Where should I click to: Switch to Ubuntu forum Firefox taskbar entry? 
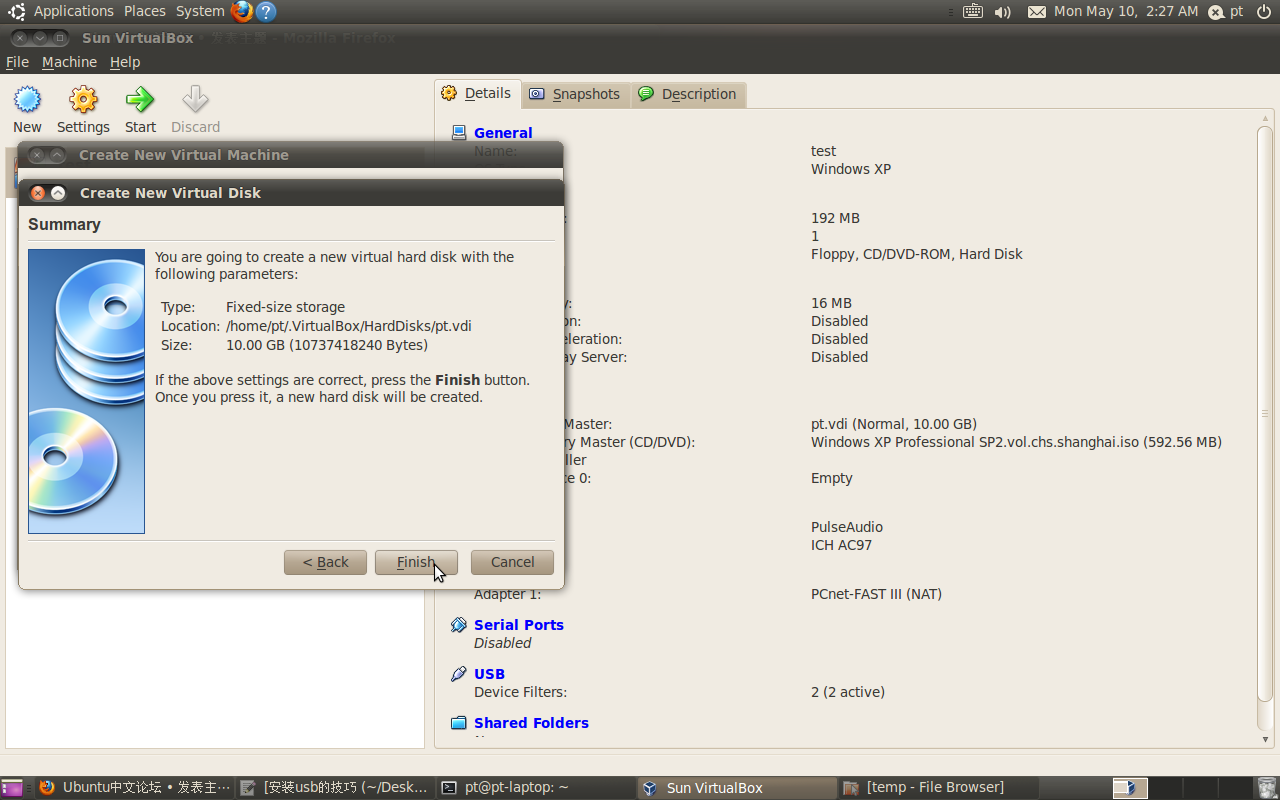136,788
